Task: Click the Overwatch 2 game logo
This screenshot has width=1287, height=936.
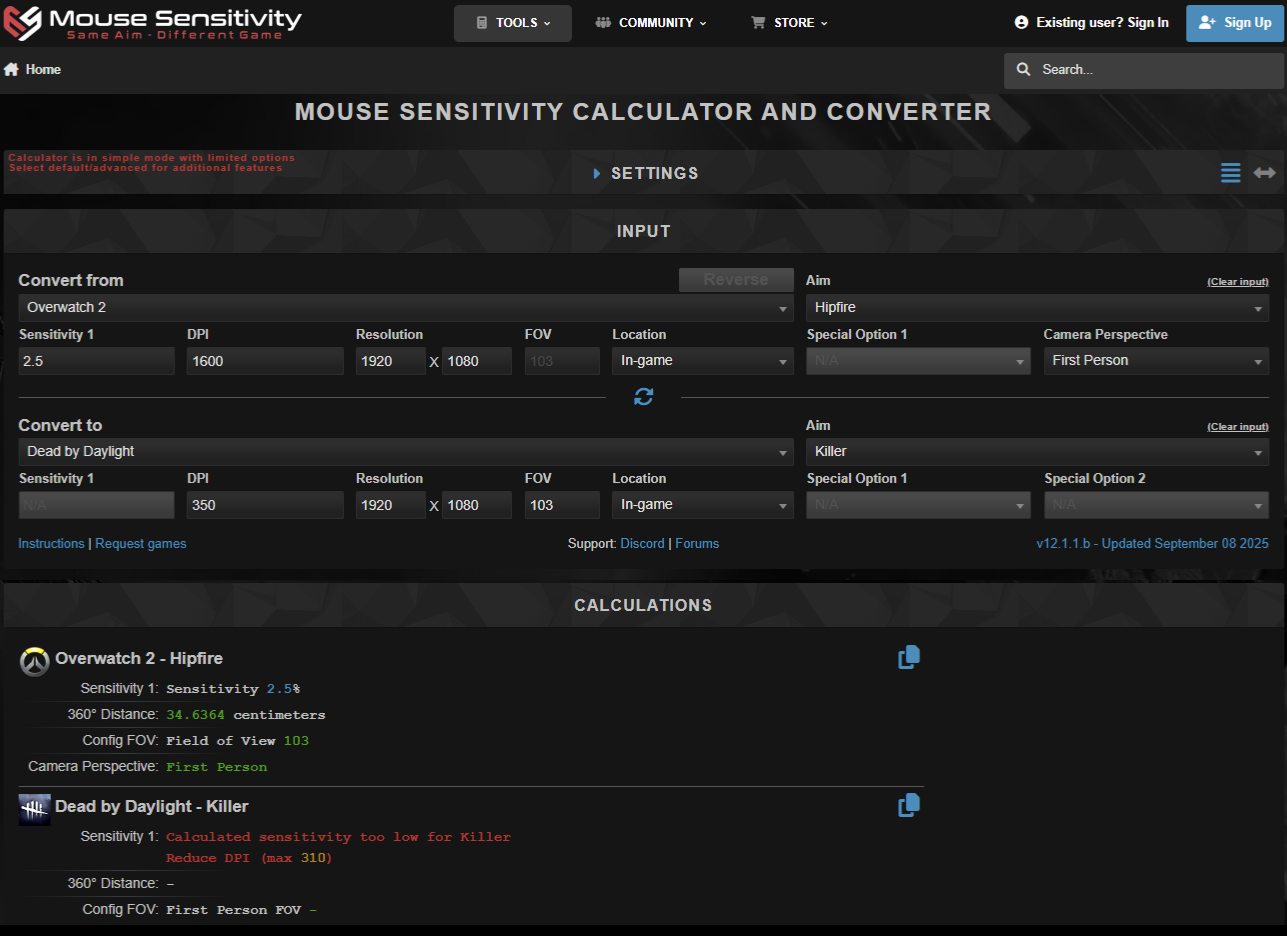Action: pos(35,661)
